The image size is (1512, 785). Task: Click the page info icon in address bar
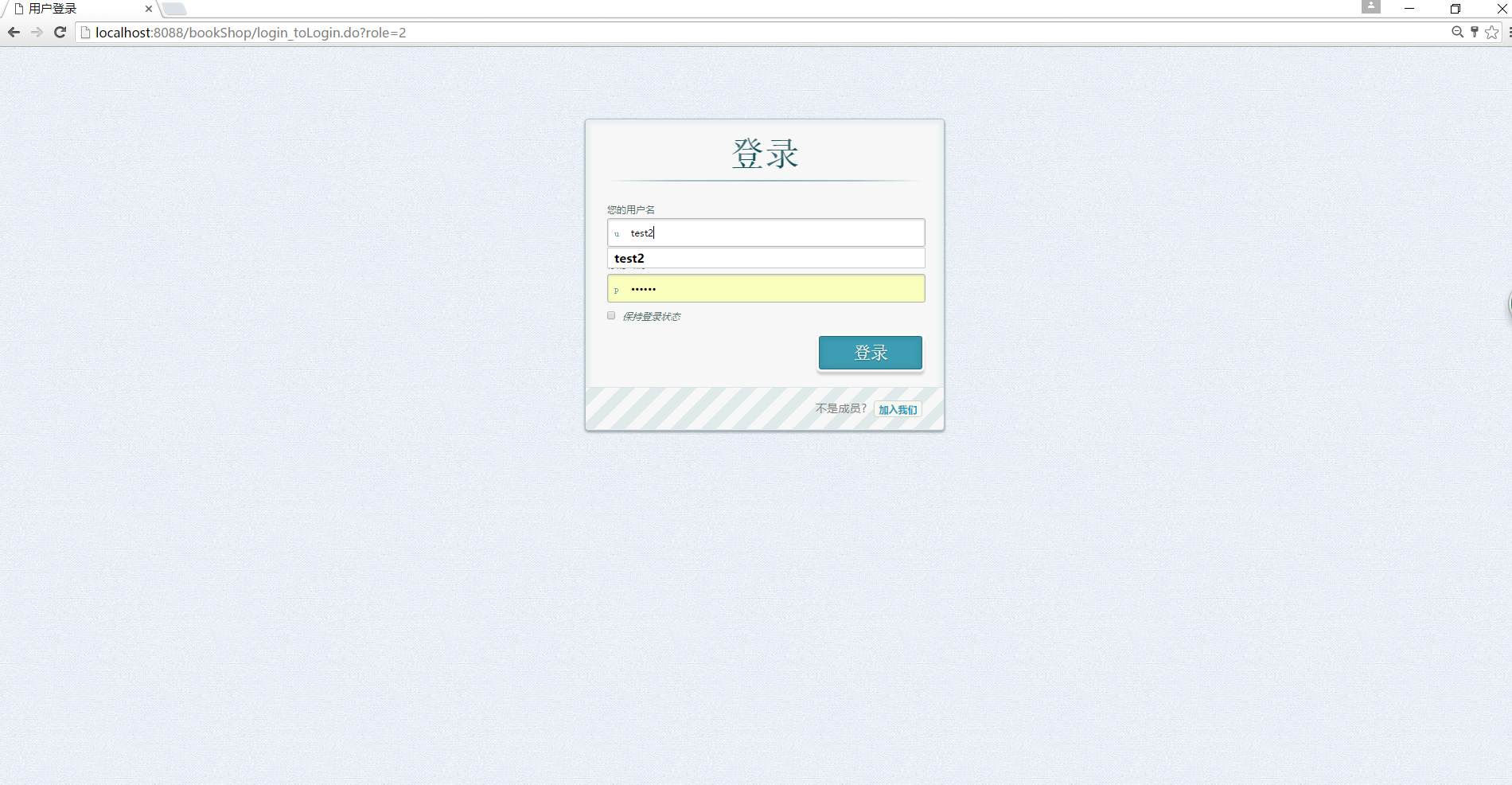click(85, 33)
